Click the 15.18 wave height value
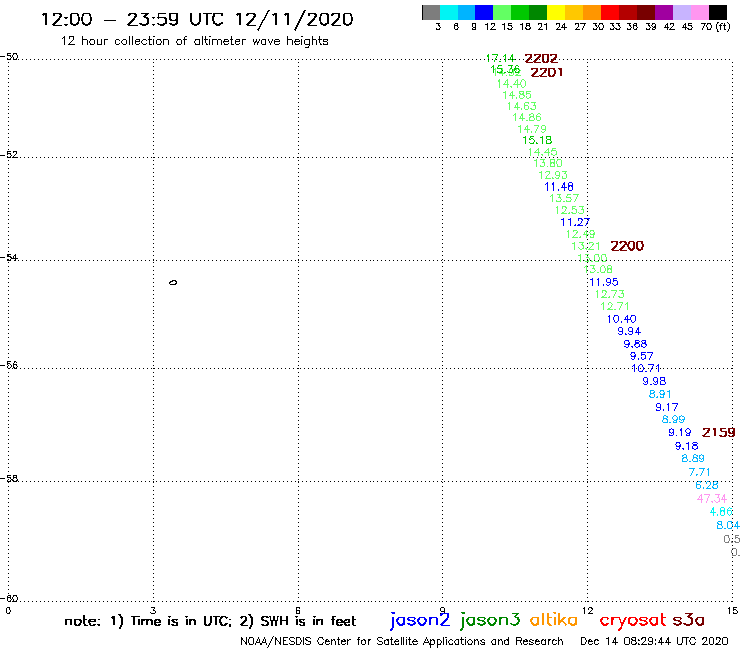Viewport: 740px width, 650px height. pos(537,140)
